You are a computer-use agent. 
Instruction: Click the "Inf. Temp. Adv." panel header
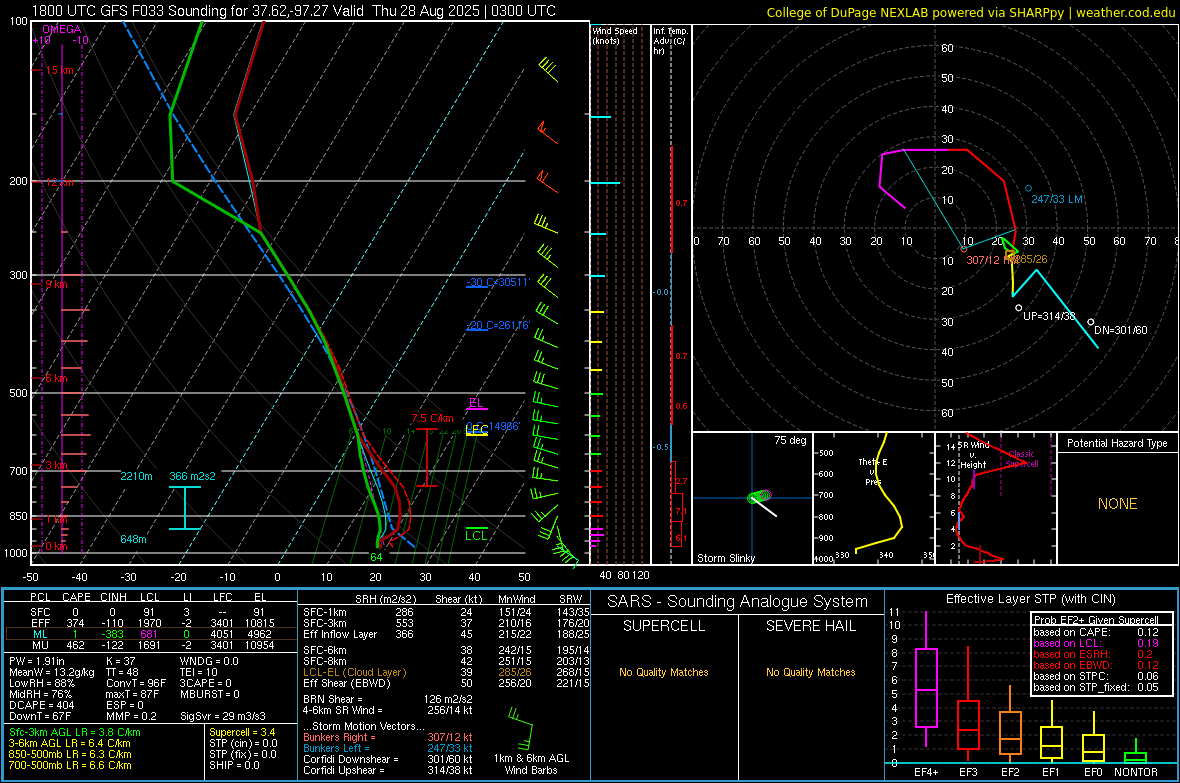pos(671,41)
